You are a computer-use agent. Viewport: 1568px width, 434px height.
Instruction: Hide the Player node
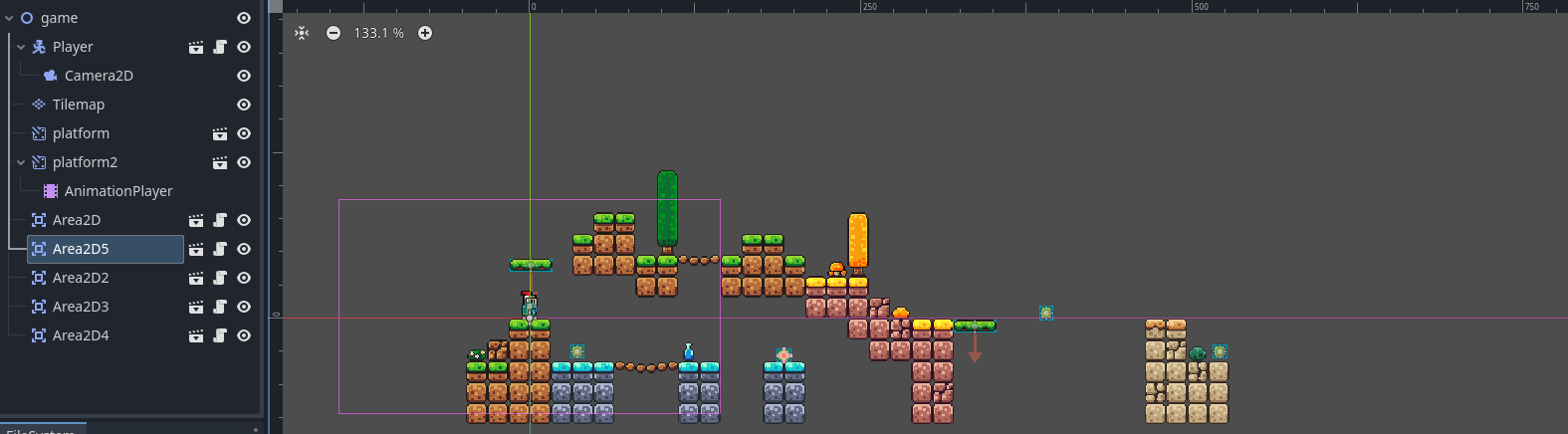(244, 47)
